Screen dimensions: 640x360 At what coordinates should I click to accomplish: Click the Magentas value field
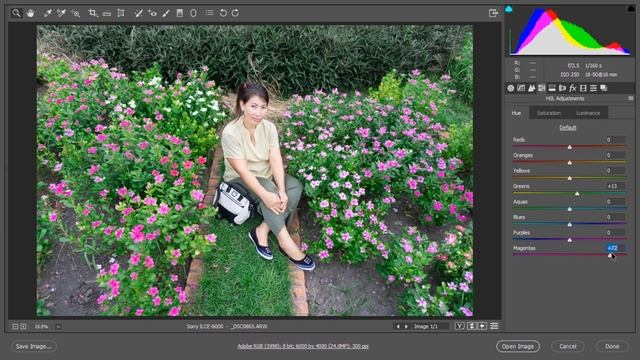pos(615,248)
